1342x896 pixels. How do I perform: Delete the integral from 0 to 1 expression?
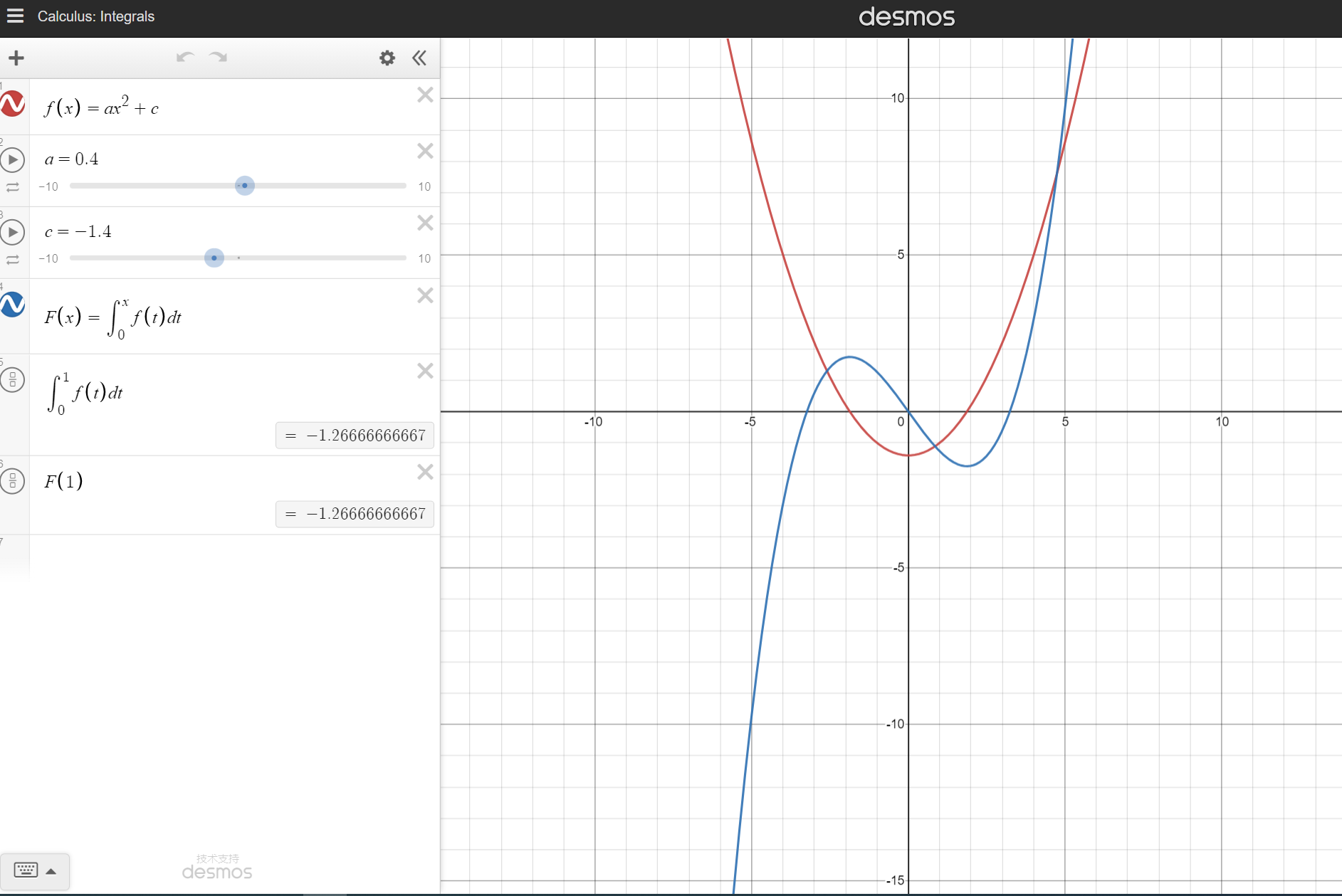pos(425,371)
